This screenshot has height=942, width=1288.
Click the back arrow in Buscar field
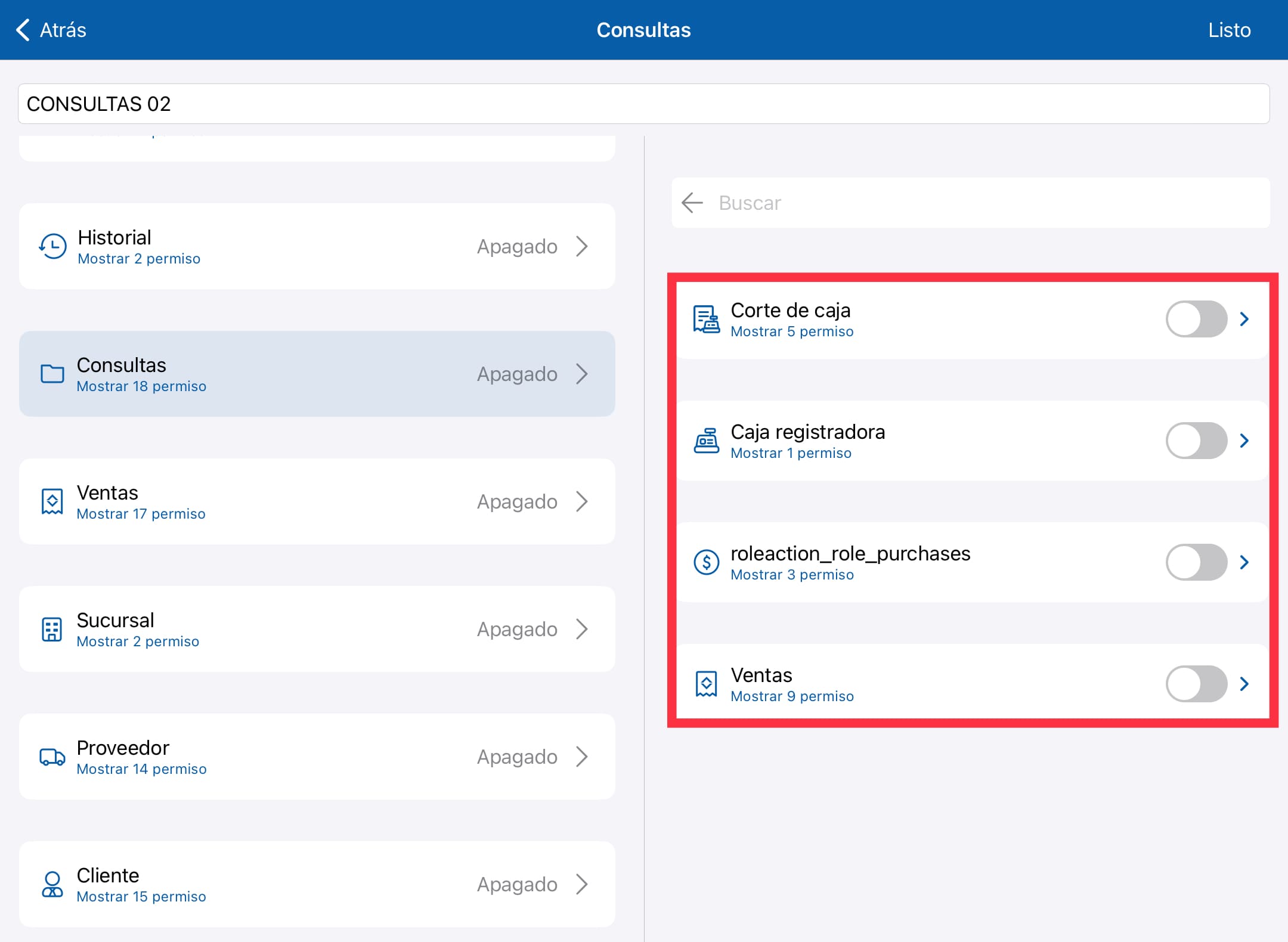692,203
